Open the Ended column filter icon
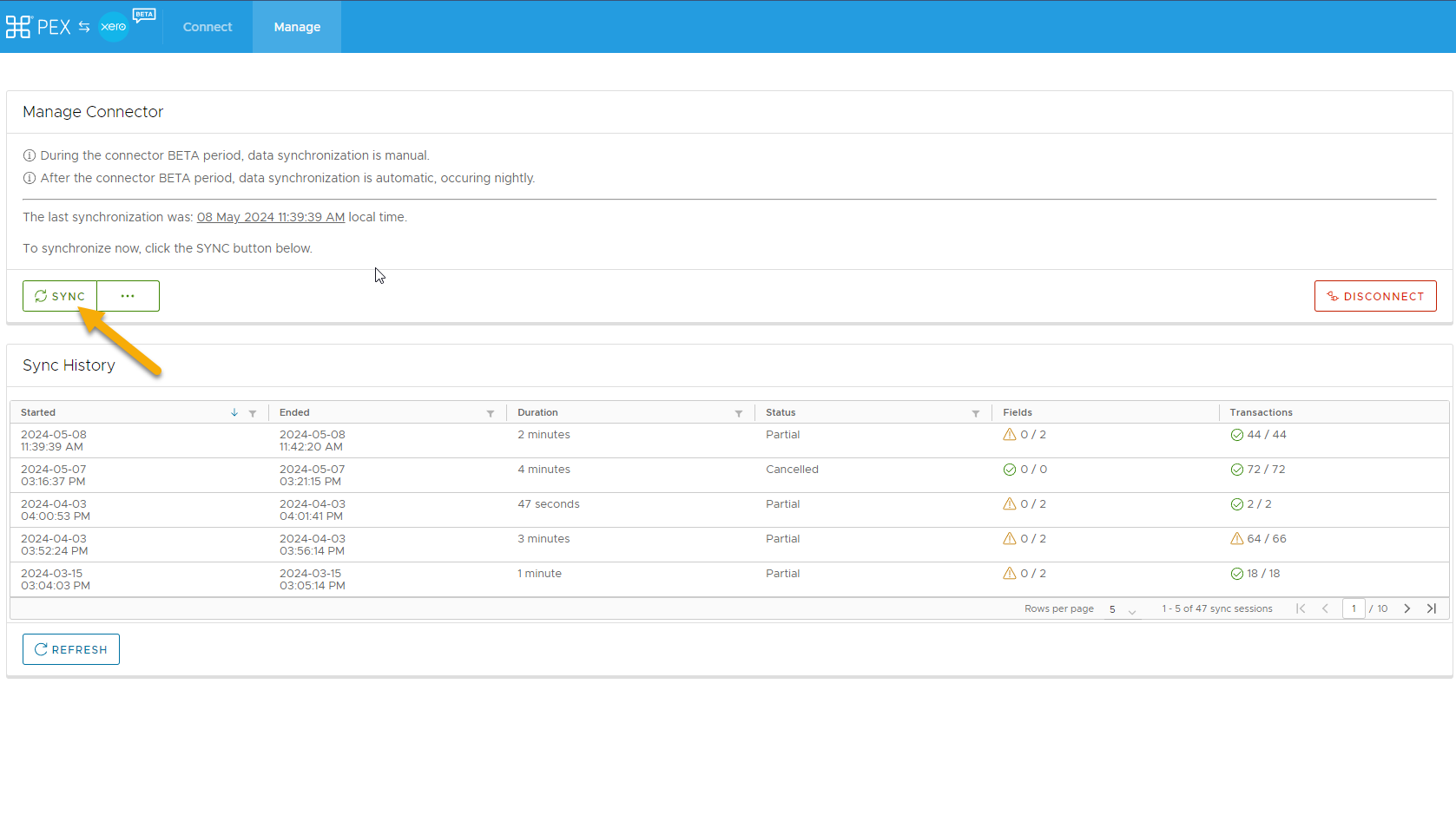Image resolution: width=1456 pixels, height=835 pixels. pyautogui.click(x=491, y=413)
